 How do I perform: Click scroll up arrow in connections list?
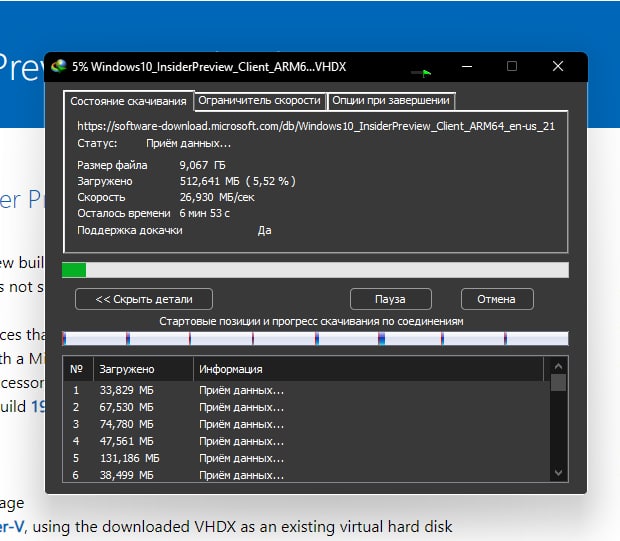click(558, 367)
